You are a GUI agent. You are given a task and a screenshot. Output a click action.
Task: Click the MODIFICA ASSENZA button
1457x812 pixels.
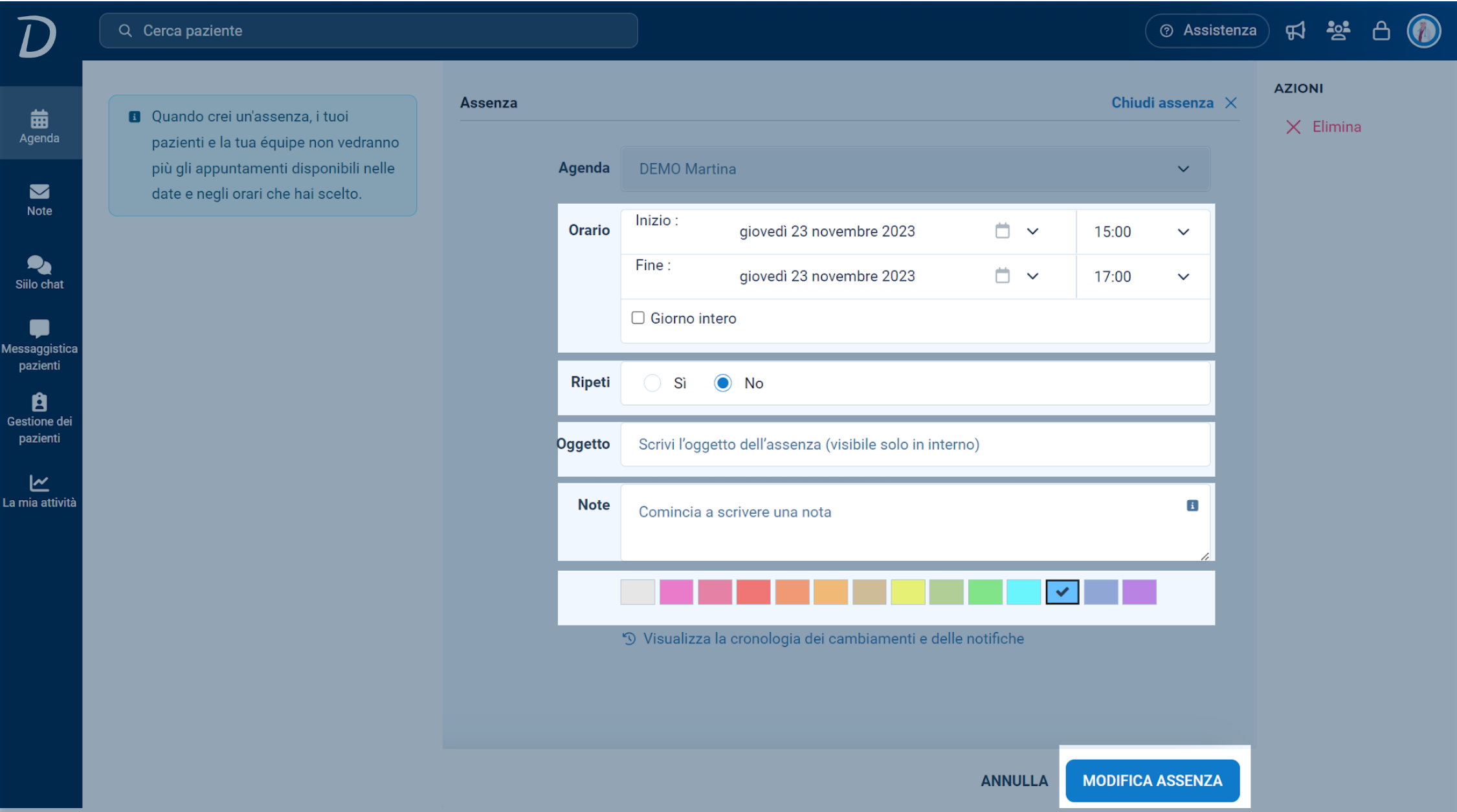[x=1153, y=780]
